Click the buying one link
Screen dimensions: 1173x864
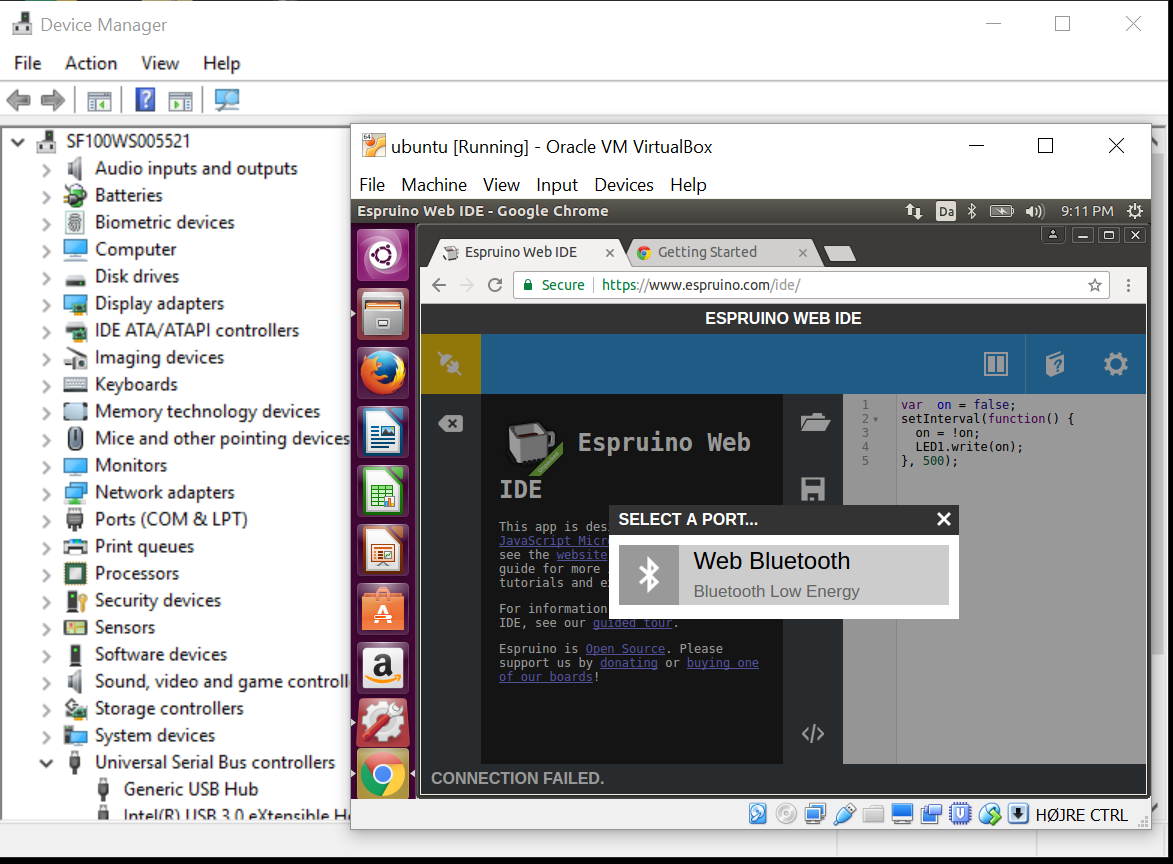point(722,663)
